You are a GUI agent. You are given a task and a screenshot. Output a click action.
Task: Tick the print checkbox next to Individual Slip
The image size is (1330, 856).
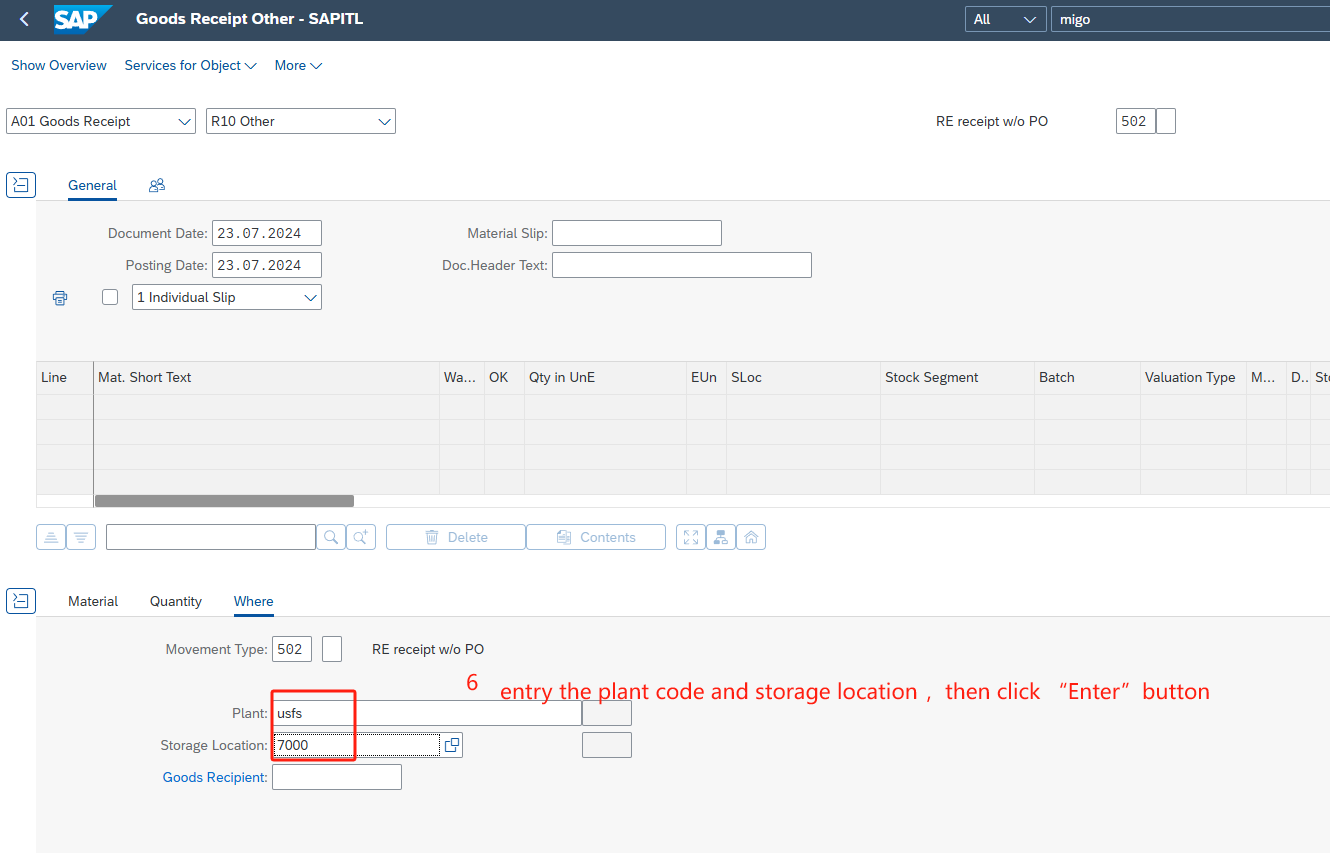click(110, 297)
